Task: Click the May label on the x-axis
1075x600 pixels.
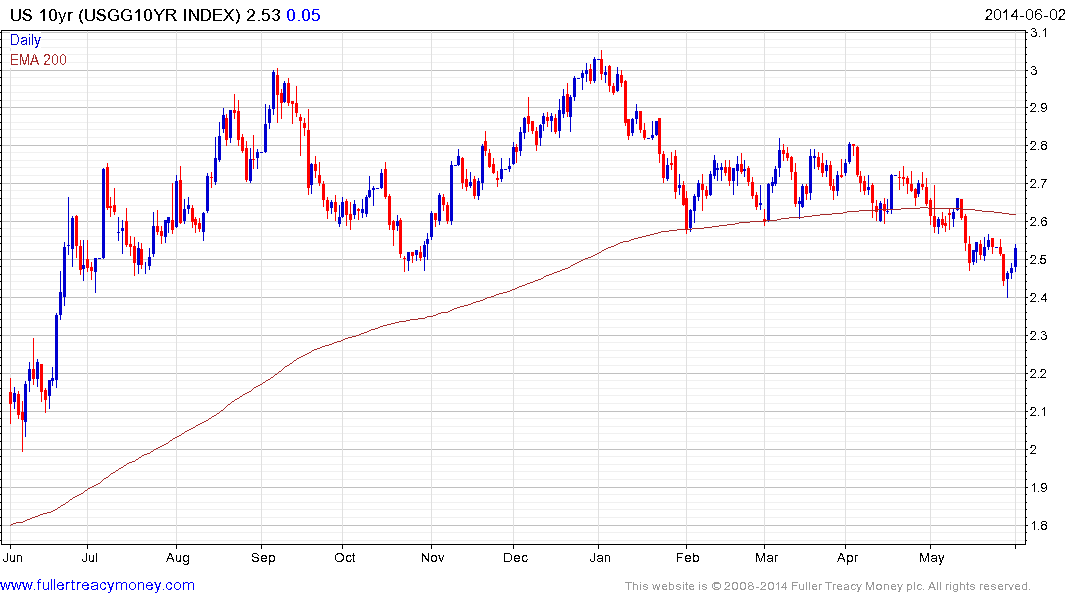Action: point(932,557)
